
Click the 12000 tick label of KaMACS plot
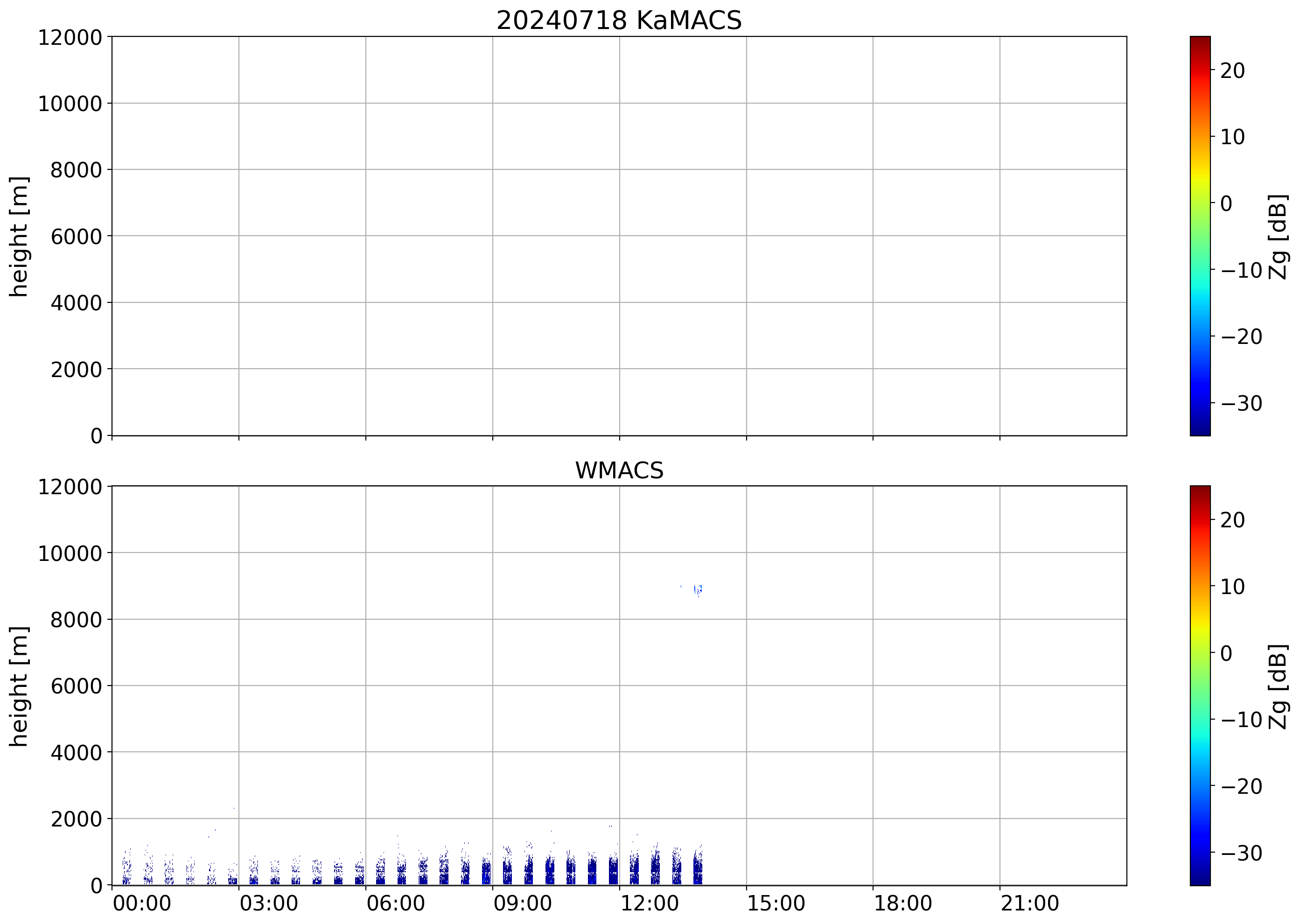(x=70, y=37)
